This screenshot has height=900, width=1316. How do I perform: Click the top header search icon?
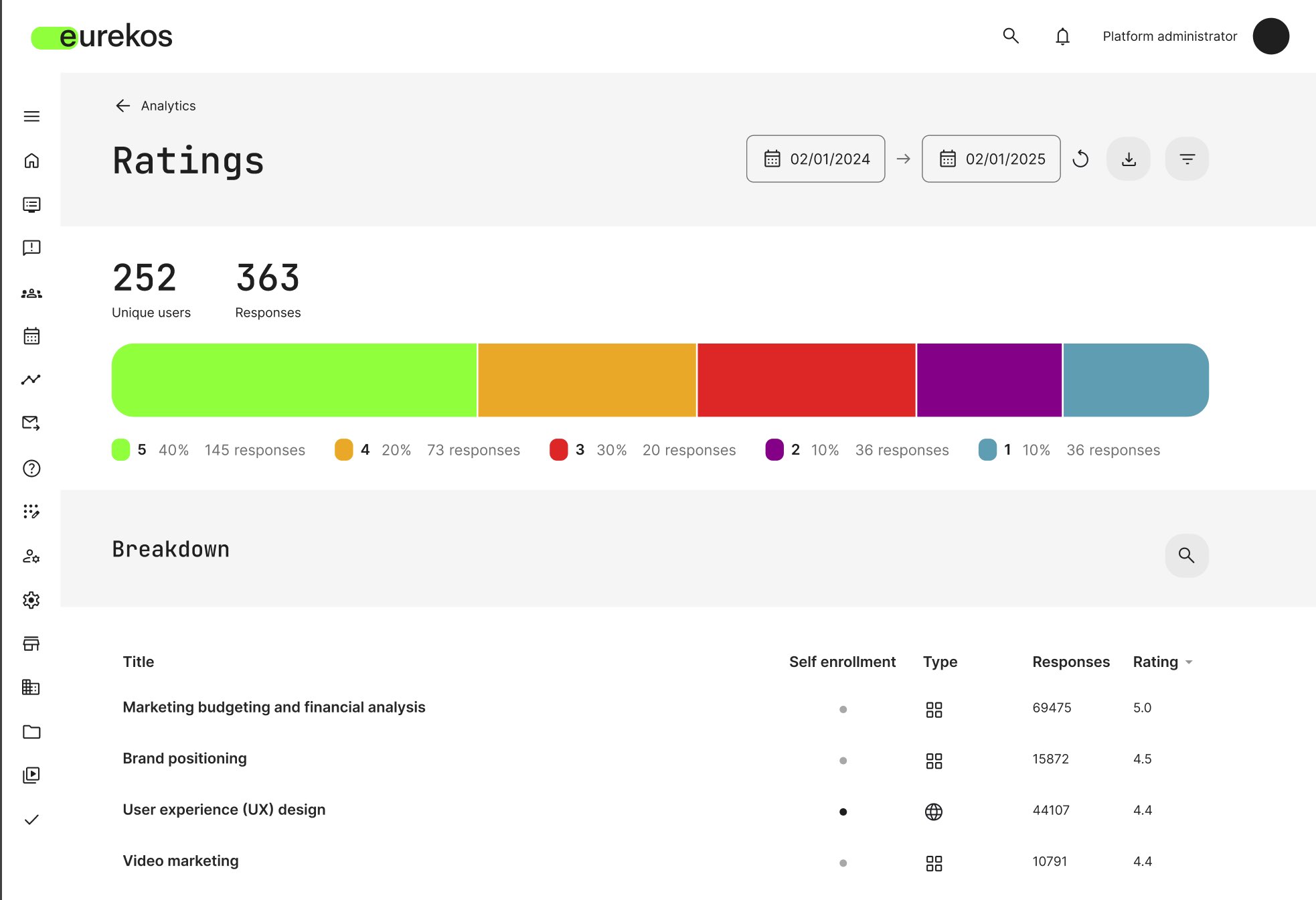[x=1011, y=36]
